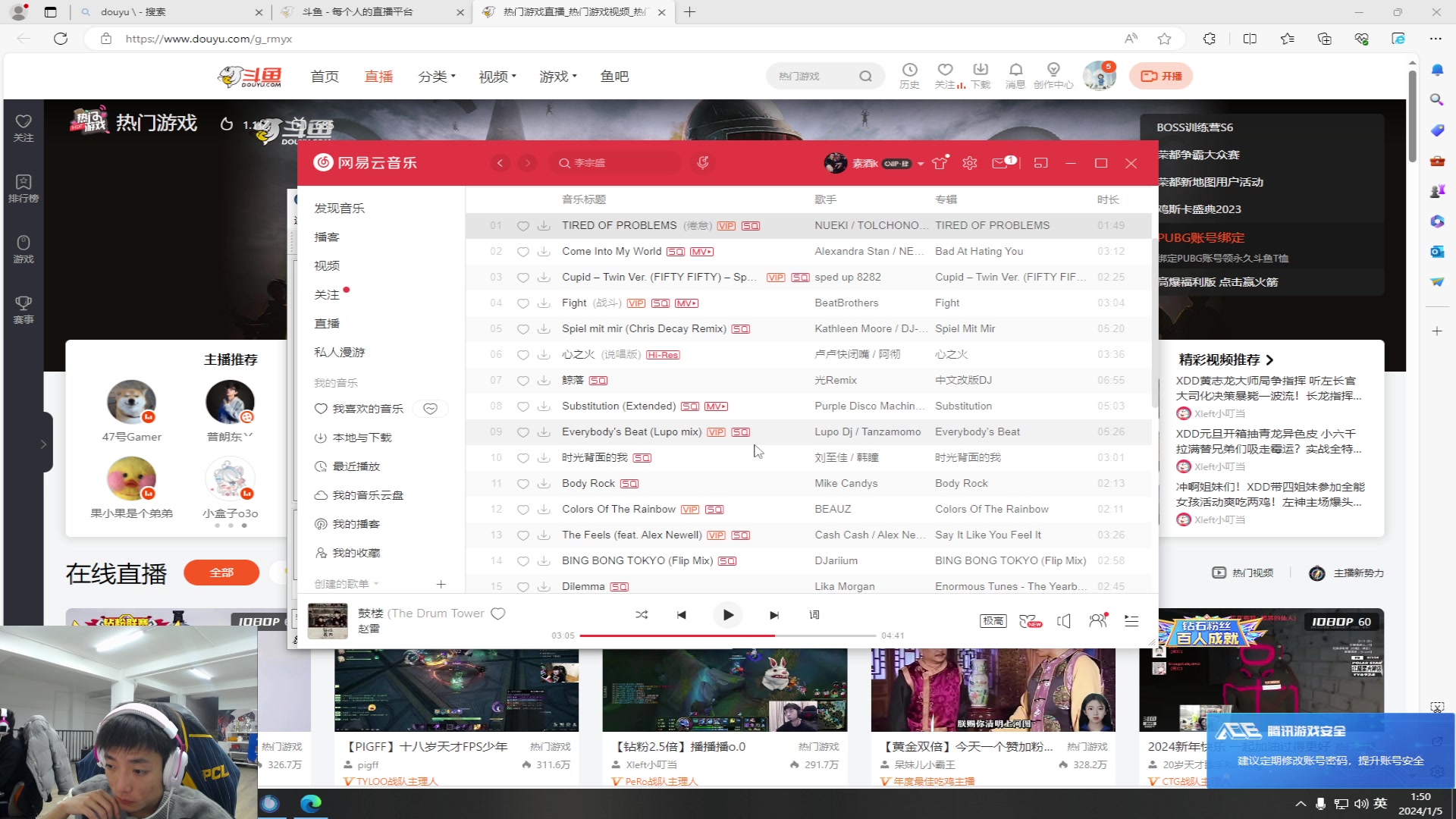Open the 精彩视频推荐 chevron link
The height and width of the screenshot is (819, 1456).
1270,359
